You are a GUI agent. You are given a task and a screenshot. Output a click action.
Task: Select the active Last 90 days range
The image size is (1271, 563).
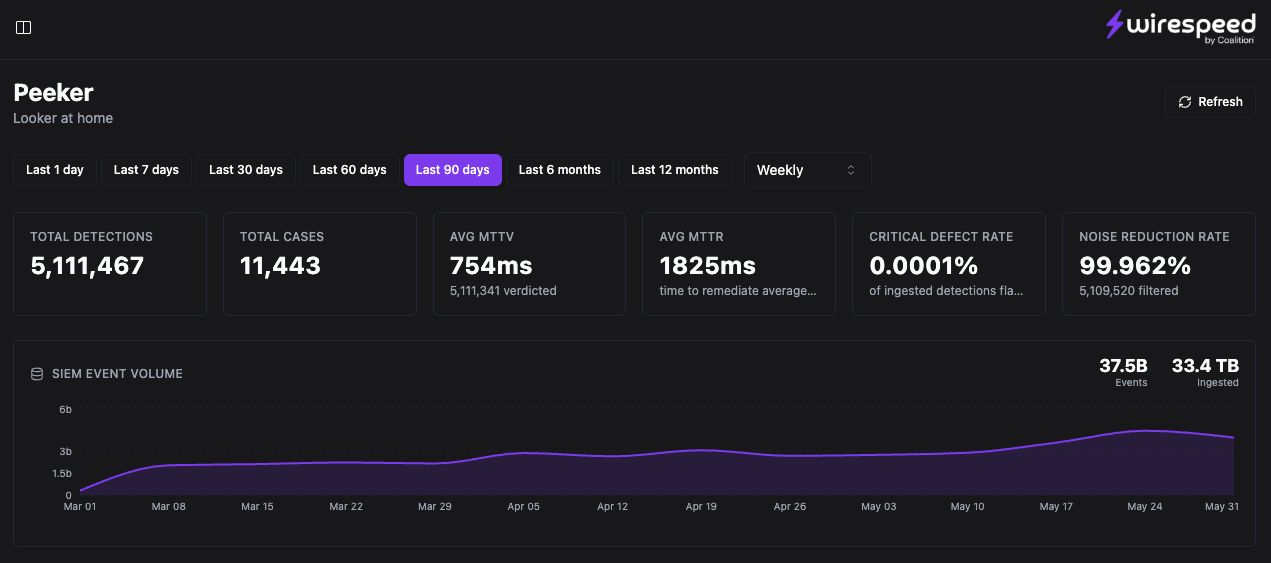coord(453,170)
